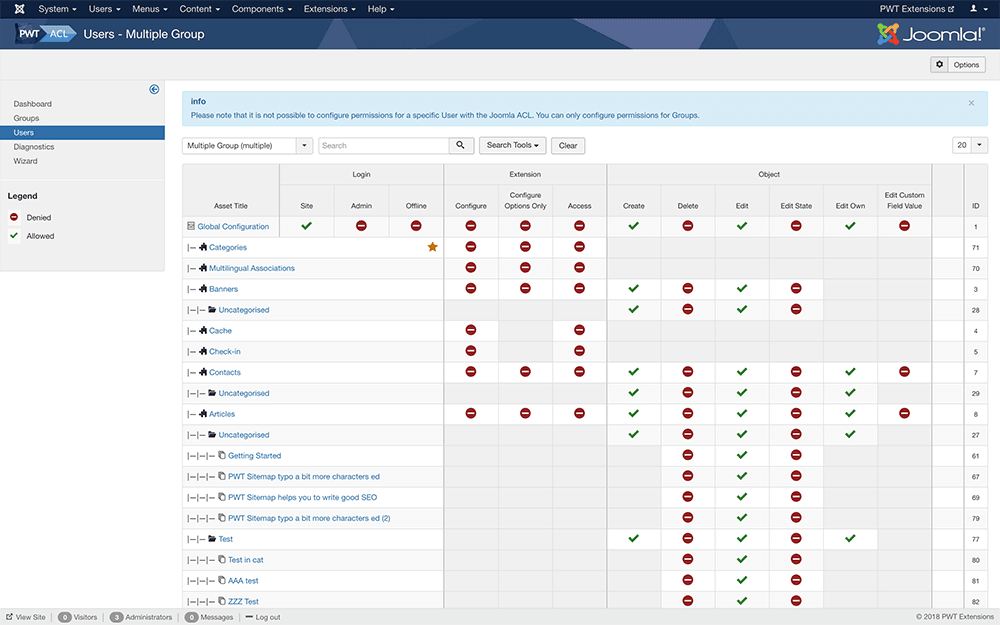Click the Banners component icon
The height and width of the screenshot is (625, 1000).
point(203,288)
